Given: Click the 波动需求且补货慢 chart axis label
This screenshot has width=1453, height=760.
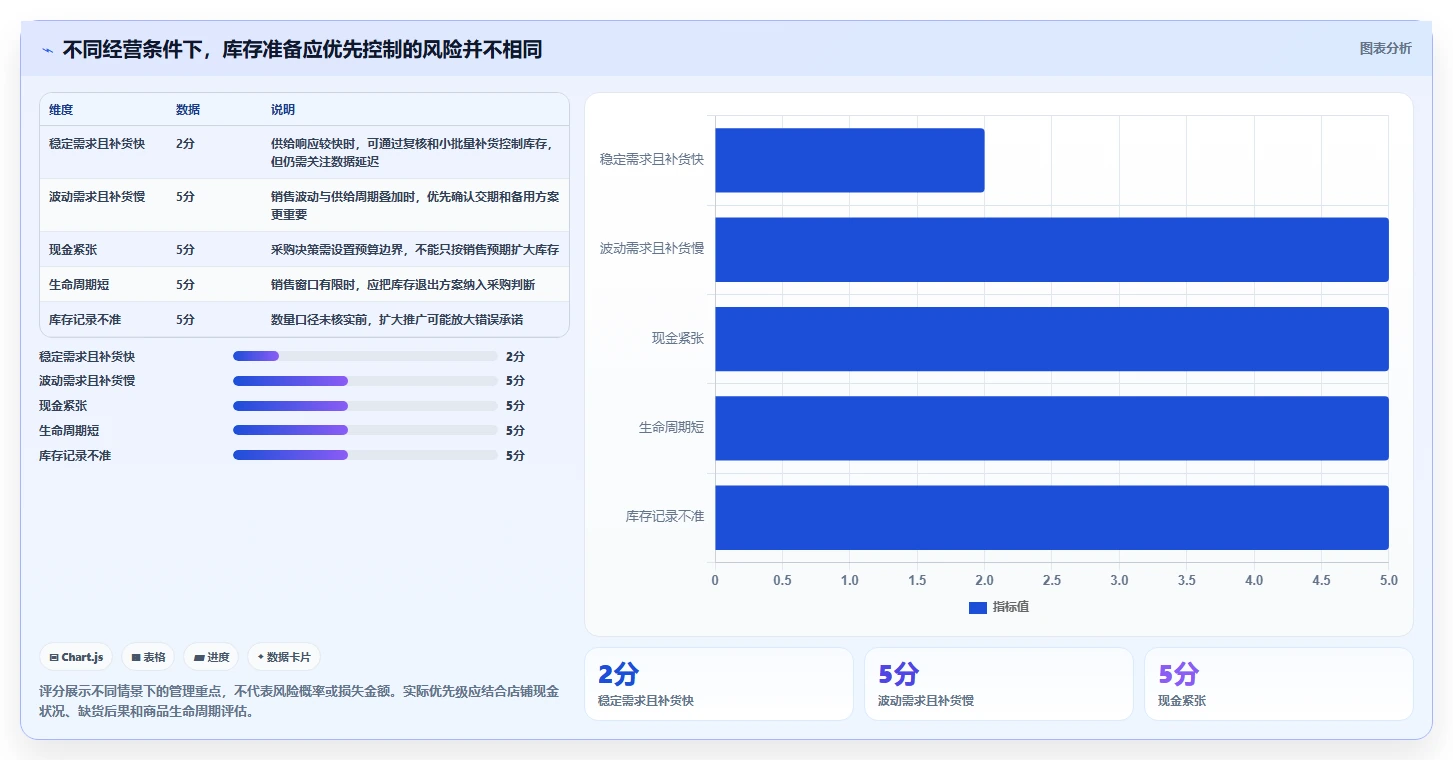Looking at the screenshot, I should coord(652,248).
